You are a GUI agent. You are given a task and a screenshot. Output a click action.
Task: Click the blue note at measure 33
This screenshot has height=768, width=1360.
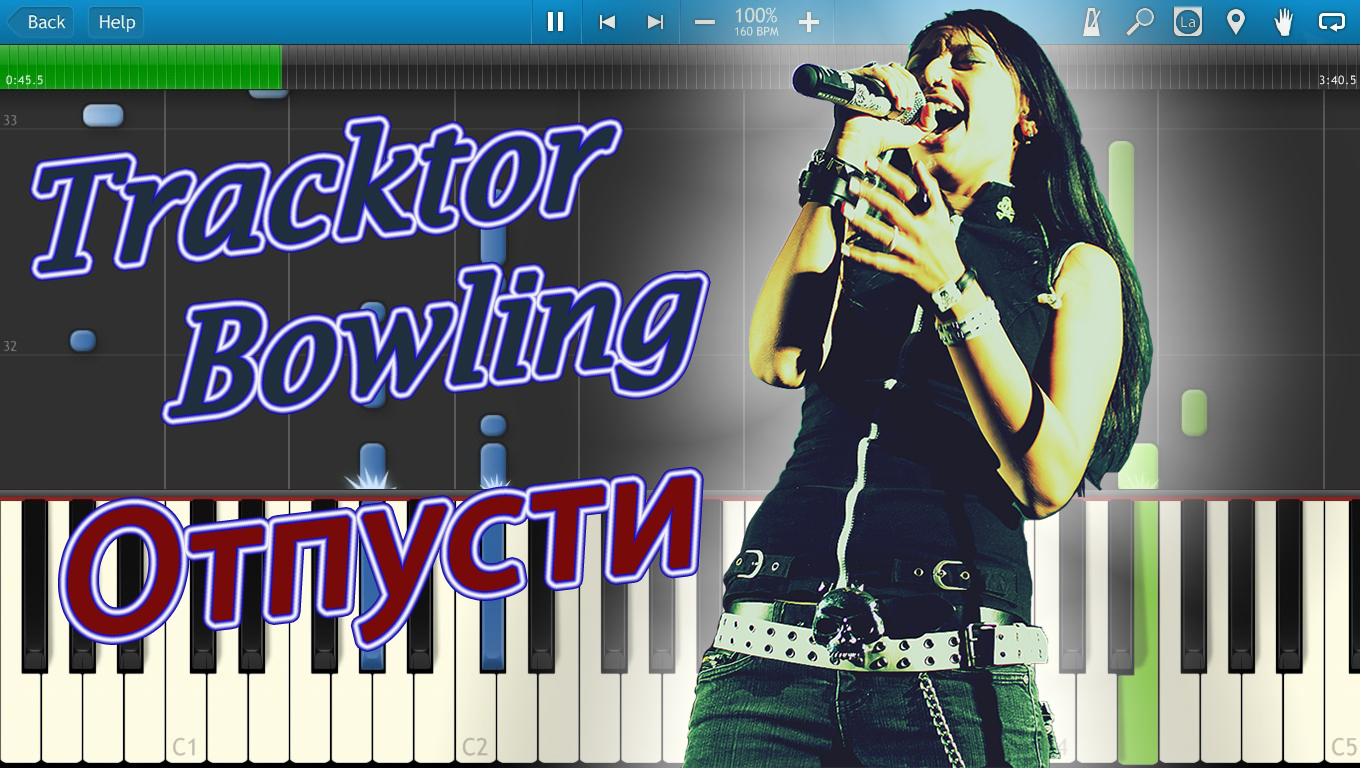pyautogui.click(x=103, y=116)
